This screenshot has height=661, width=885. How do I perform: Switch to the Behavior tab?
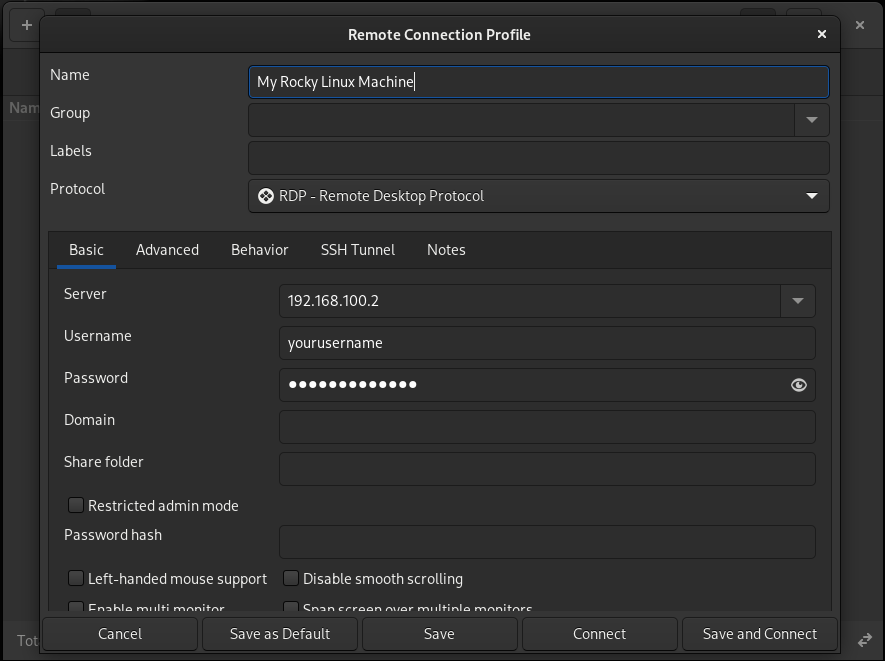tap(259, 250)
